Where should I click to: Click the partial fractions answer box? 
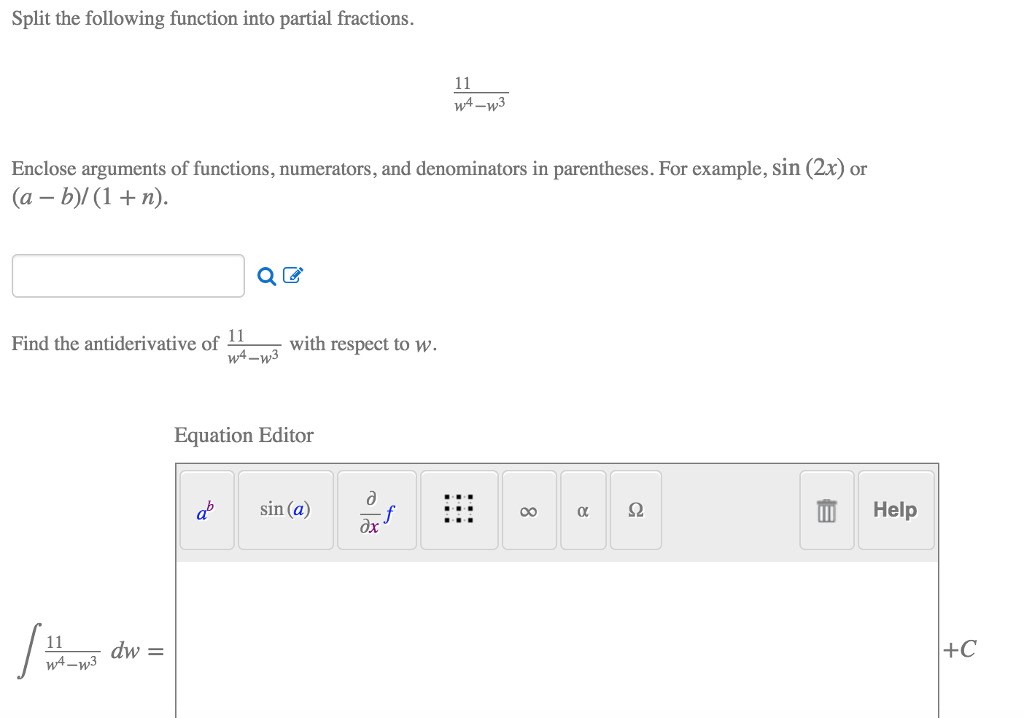click(128, 275)
